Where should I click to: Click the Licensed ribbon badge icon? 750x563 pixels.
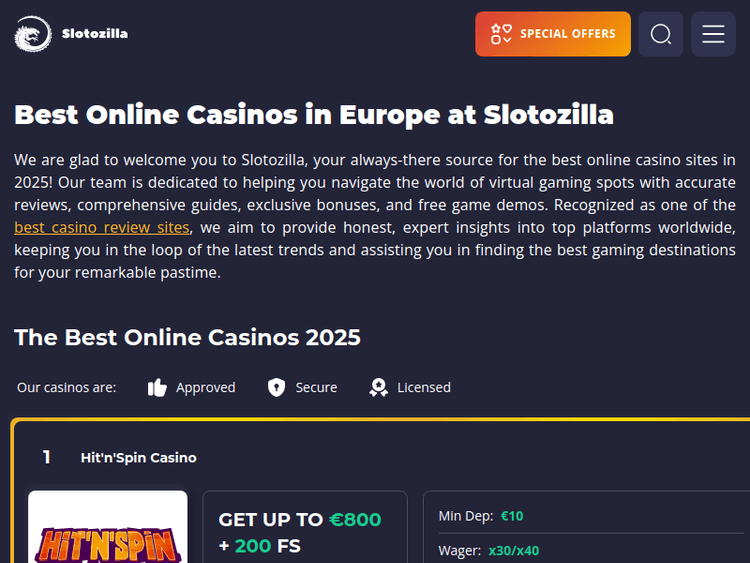click(378, 388)
